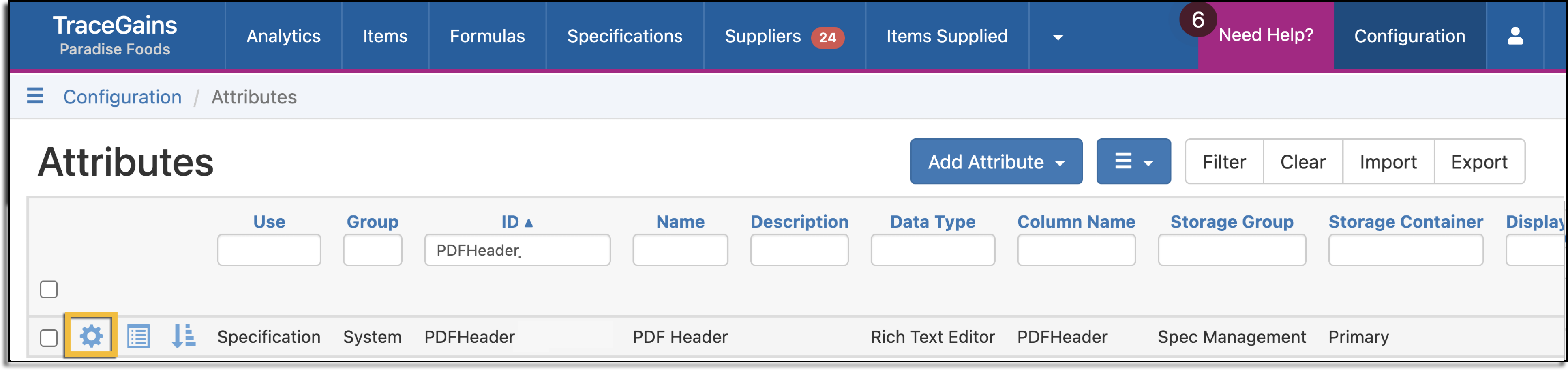
Task: Click the Suppliers 24 notification badge
Action: tap(827, 37)
